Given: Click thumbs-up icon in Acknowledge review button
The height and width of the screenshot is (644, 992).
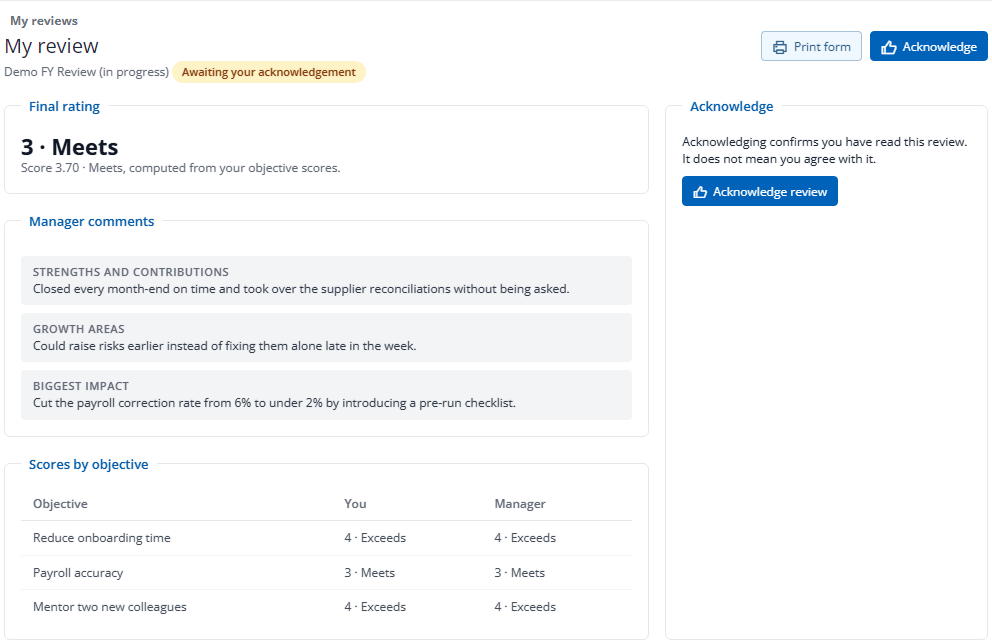Looking at the screenshot, I should [x=700, y=192].
